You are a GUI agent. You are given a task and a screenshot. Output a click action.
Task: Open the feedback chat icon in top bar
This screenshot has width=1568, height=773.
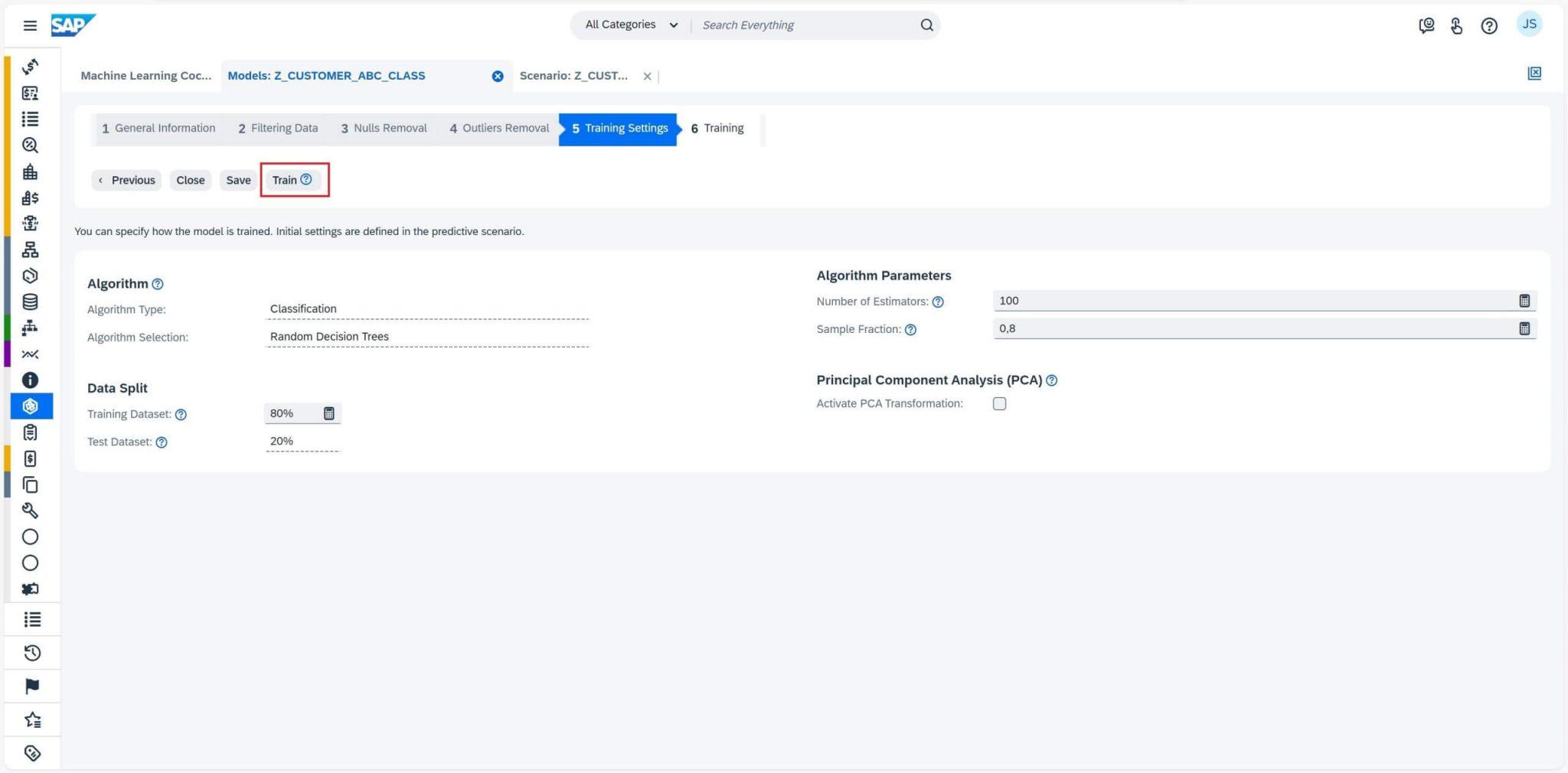tap(1426, 24)
